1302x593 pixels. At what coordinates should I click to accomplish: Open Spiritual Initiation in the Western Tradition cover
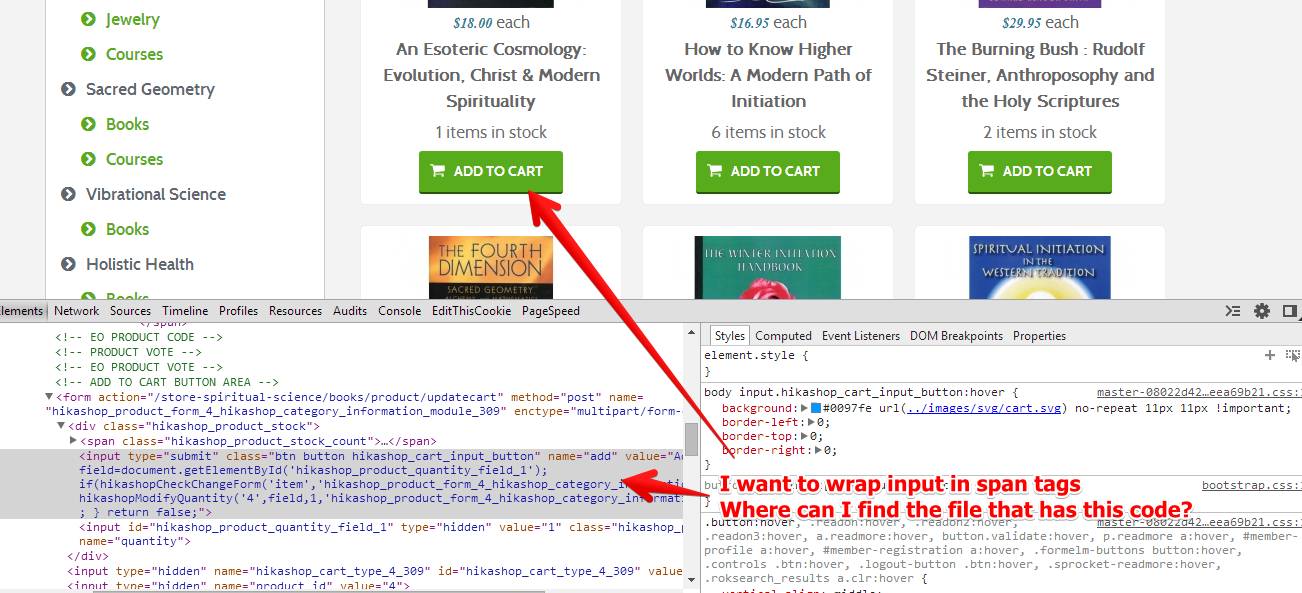pos(1040,267)
